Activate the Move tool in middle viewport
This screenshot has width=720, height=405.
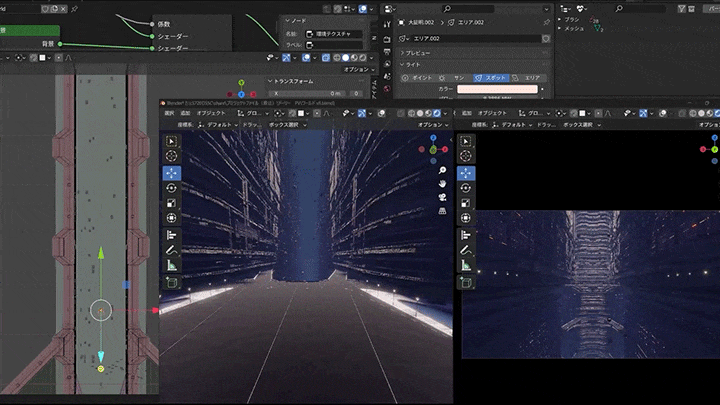[172, 173]
